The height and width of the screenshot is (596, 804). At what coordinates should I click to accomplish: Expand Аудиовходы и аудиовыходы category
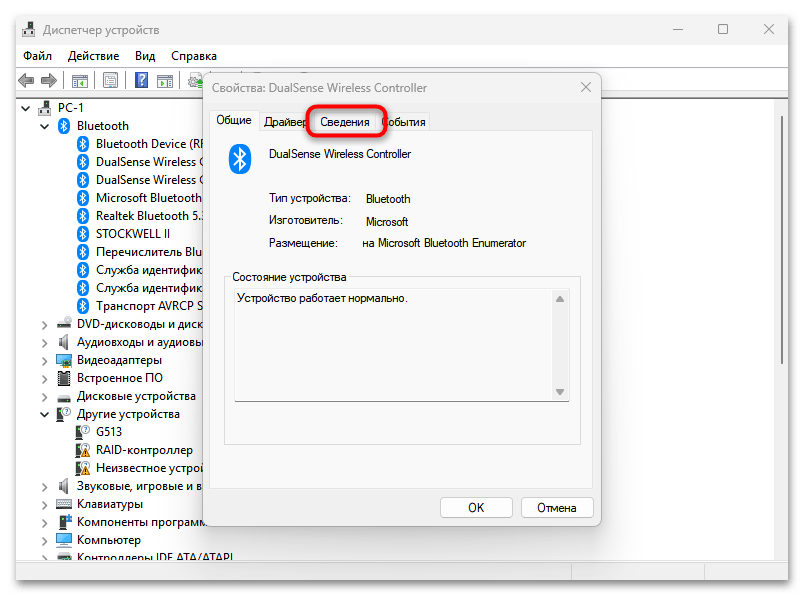click(x=45, y=343)
